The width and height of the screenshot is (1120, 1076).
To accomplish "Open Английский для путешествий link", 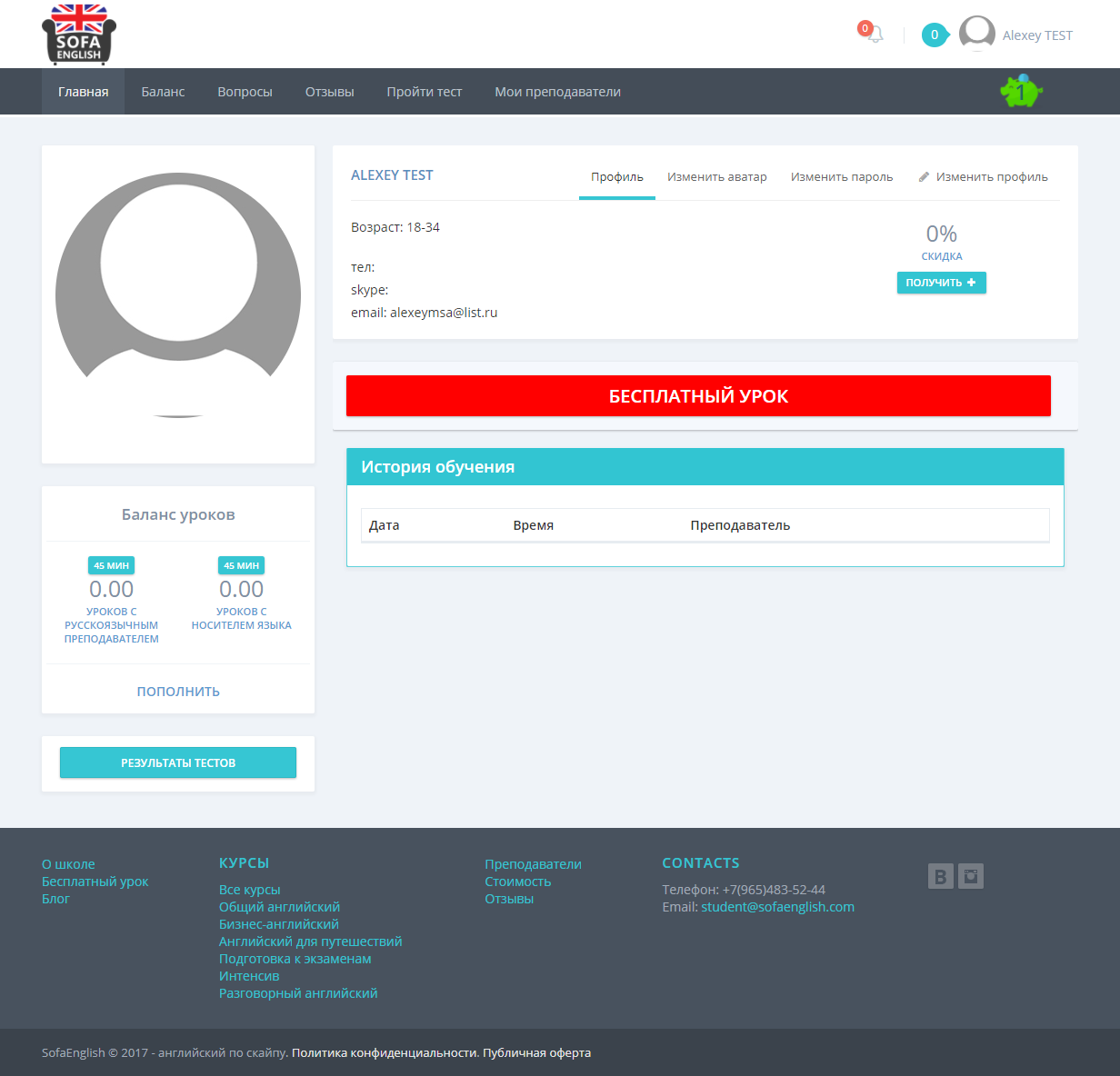I will (x=311, y=941).
